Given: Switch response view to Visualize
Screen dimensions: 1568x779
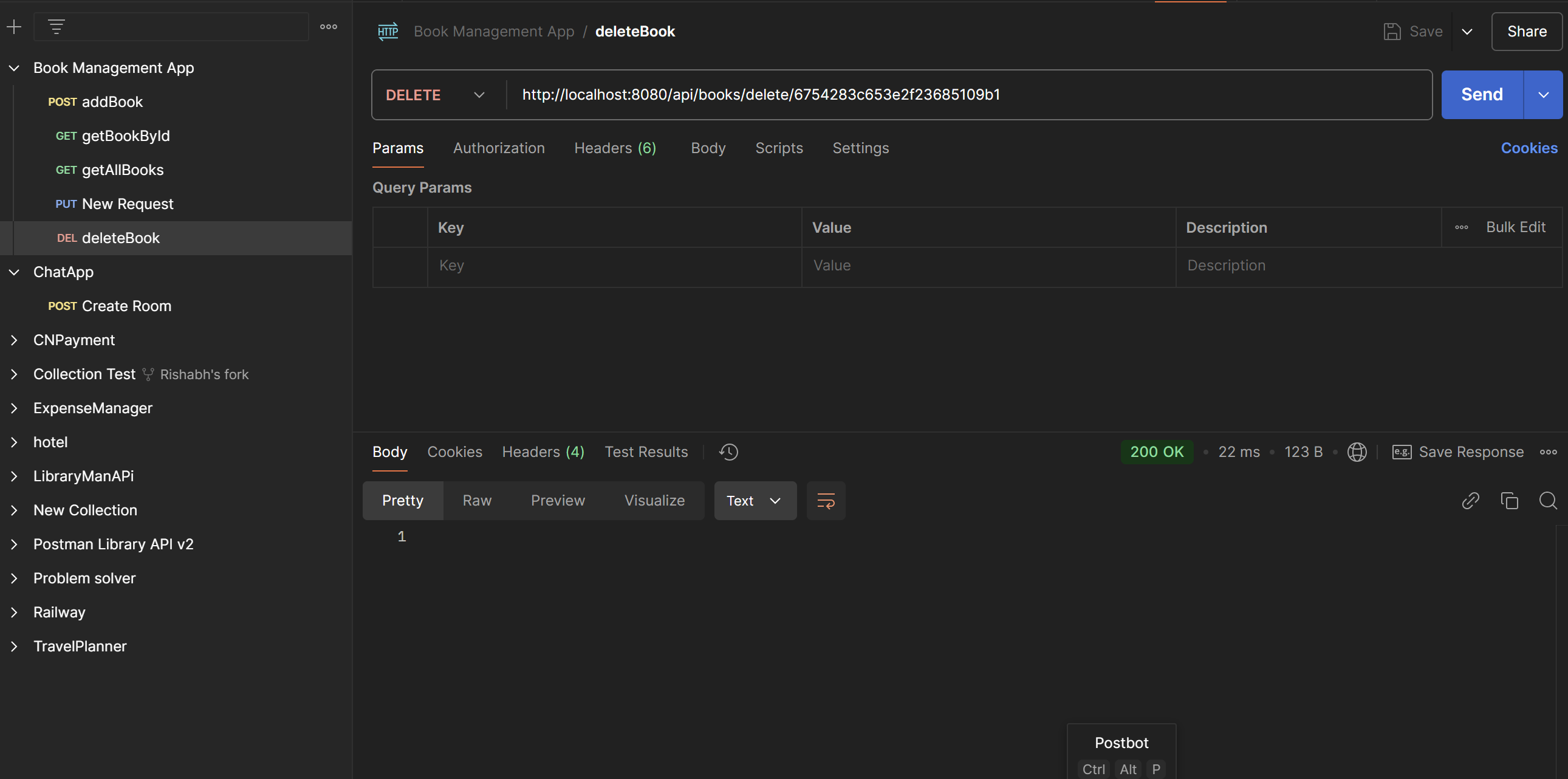Looking at the screenshot, I should click(x=654, y=501).
